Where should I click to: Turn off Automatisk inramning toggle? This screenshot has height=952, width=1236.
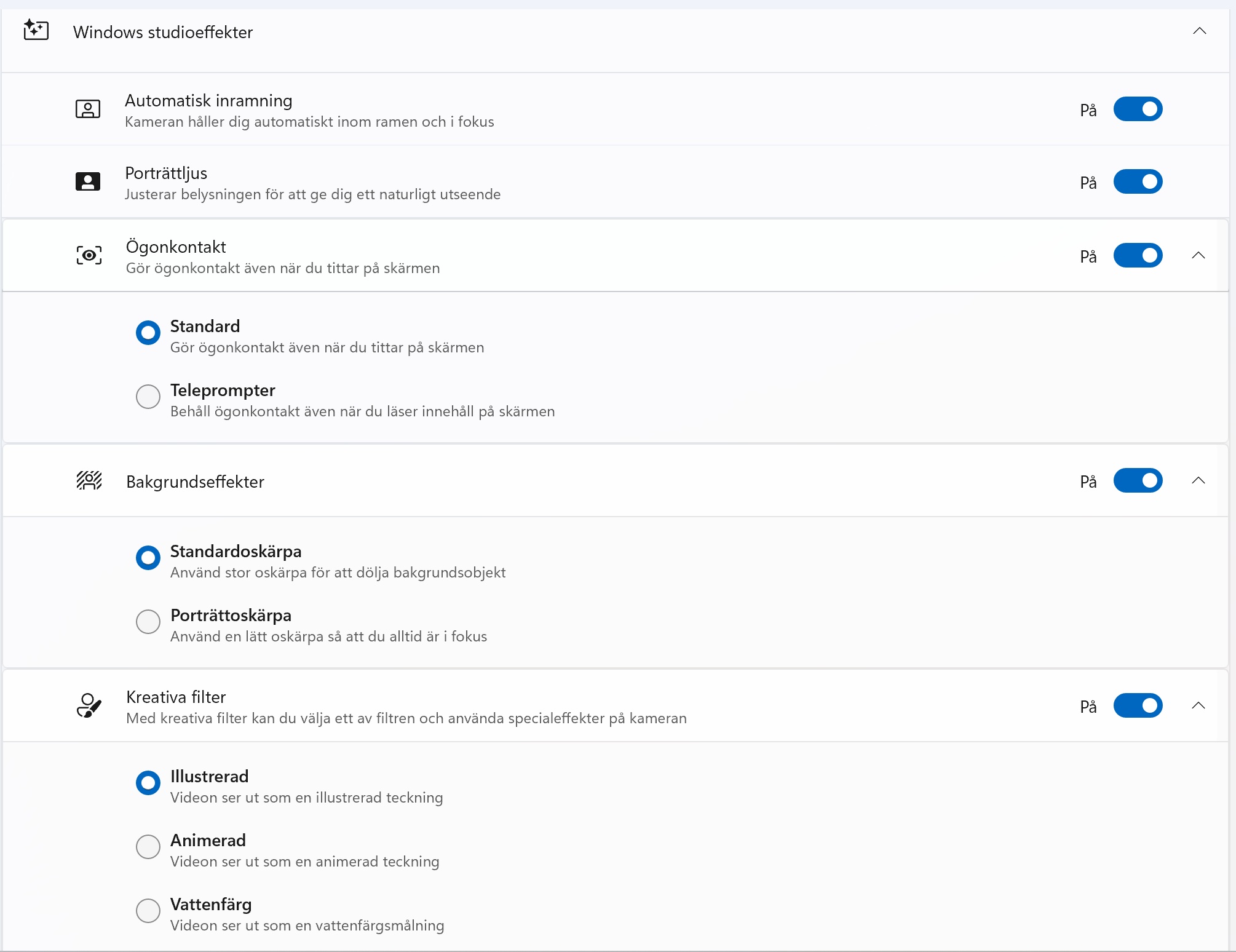pos(1138,109)
